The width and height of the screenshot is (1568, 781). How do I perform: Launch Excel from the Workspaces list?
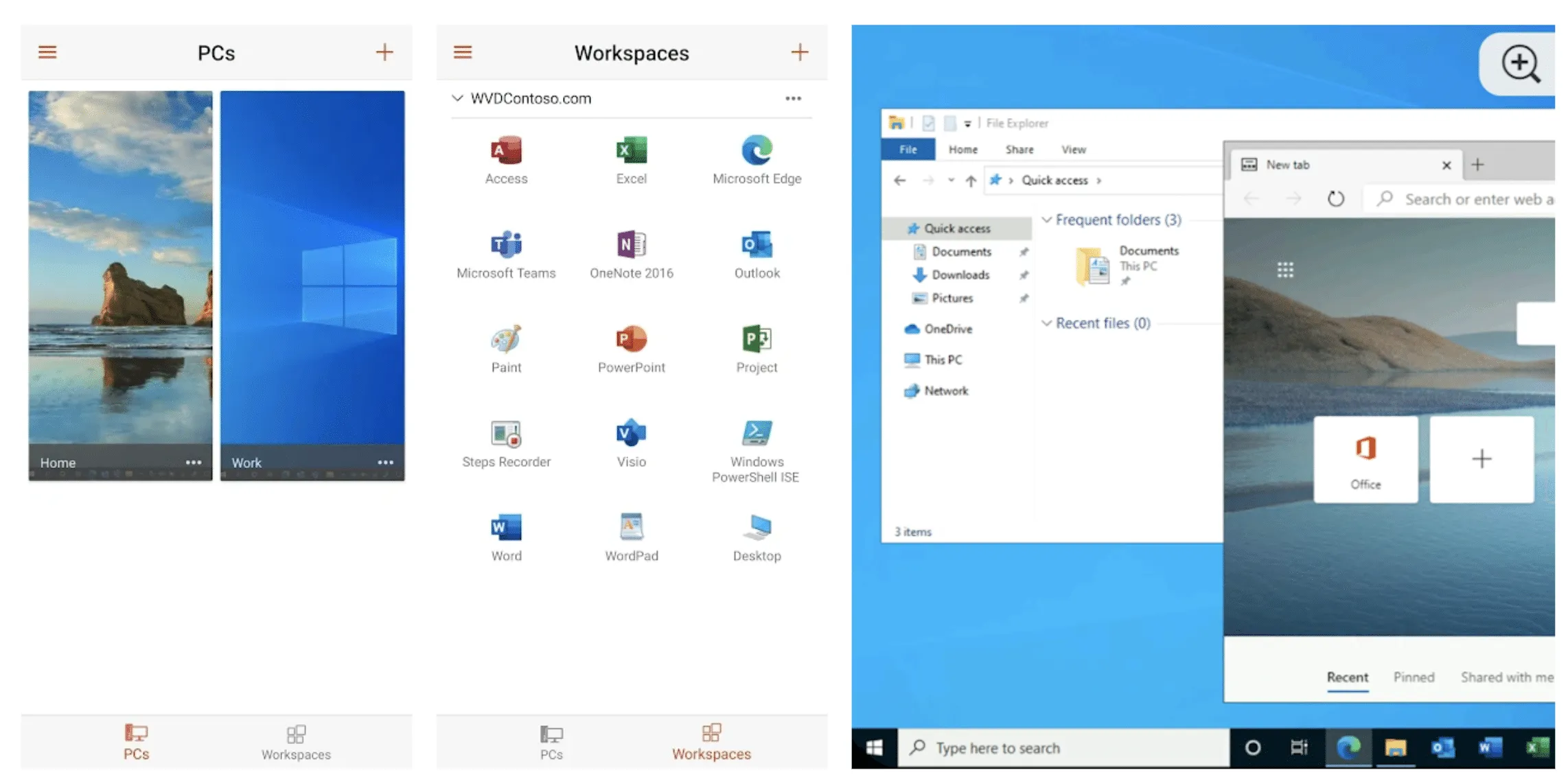(631, 160)
